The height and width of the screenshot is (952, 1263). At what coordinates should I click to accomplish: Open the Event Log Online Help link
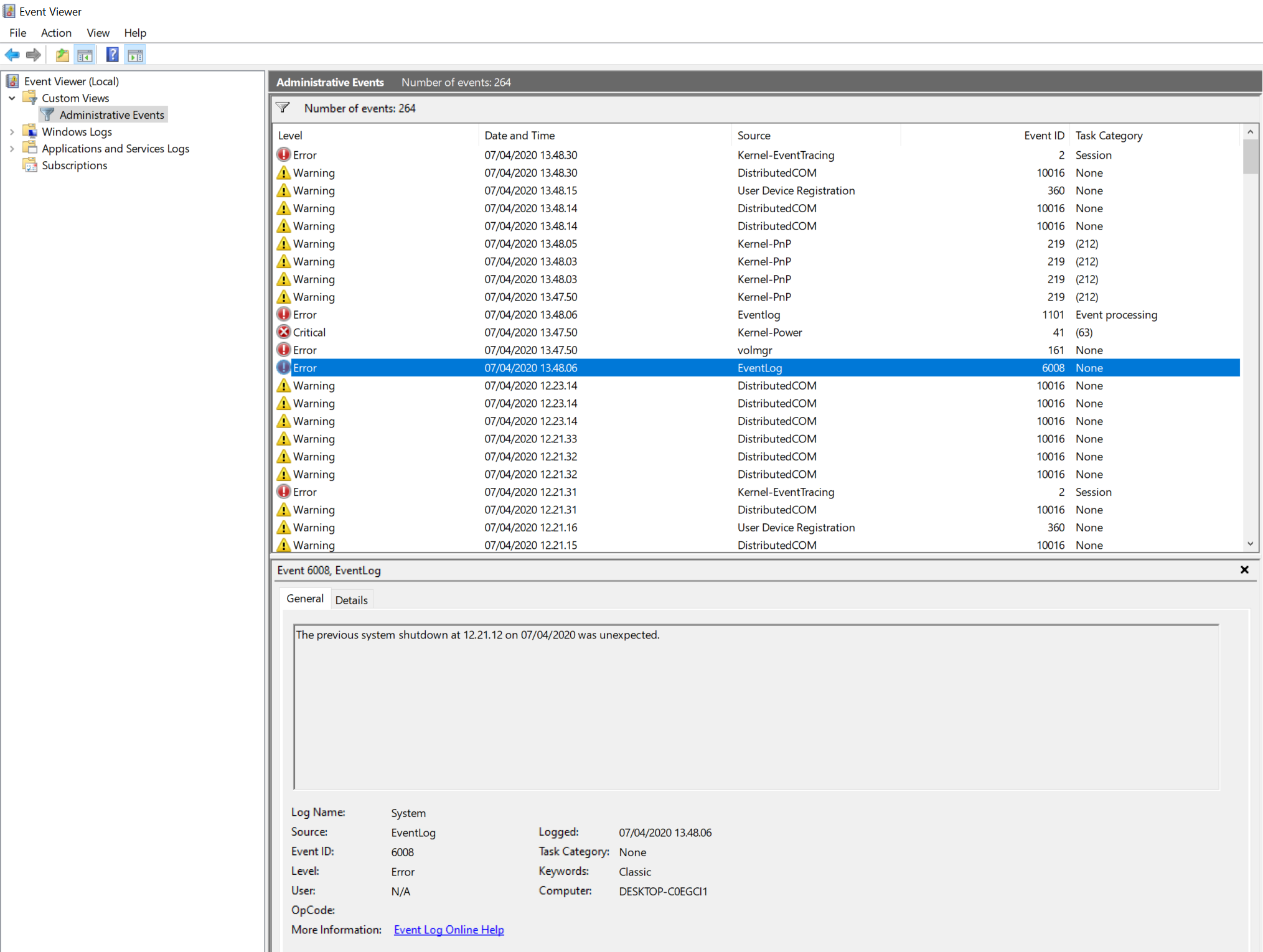click(x=449, y=930)
